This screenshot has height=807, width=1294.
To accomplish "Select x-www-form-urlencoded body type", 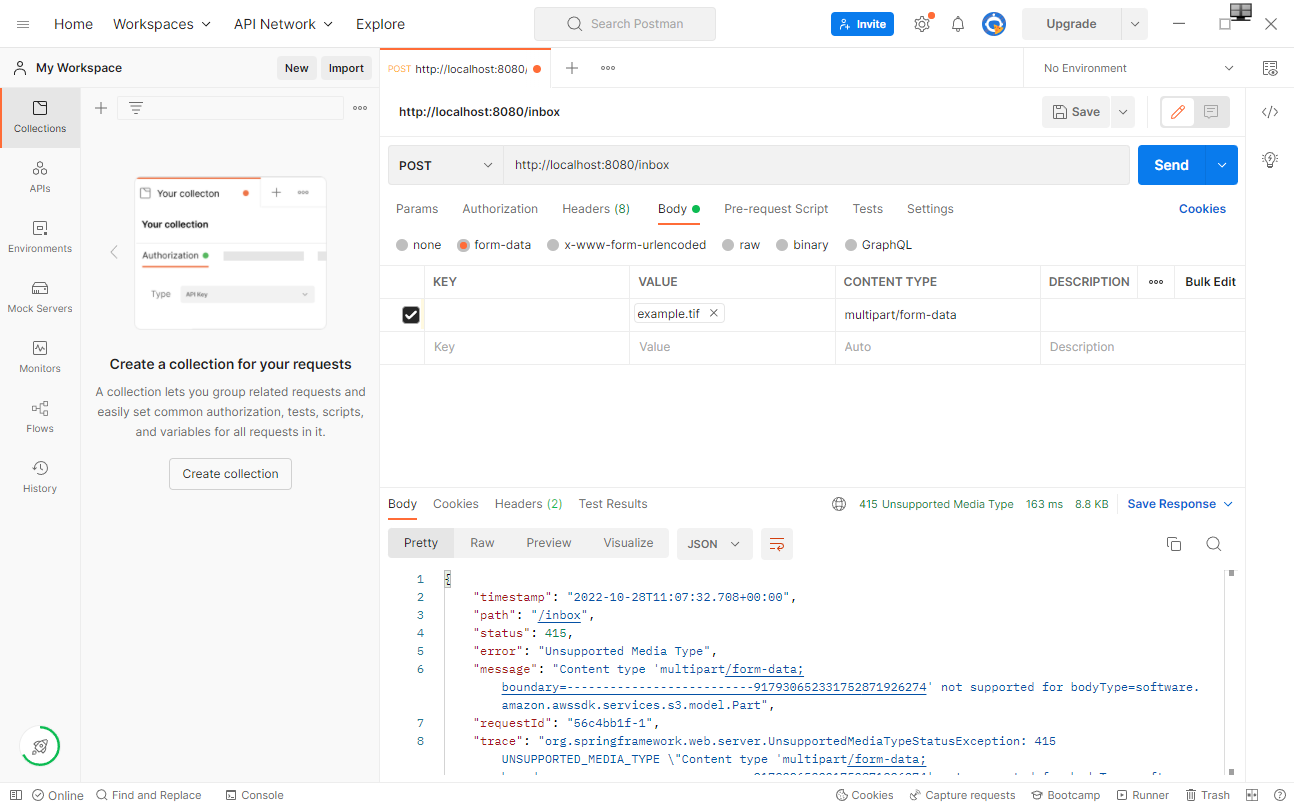I will click(x=626, y=245).
